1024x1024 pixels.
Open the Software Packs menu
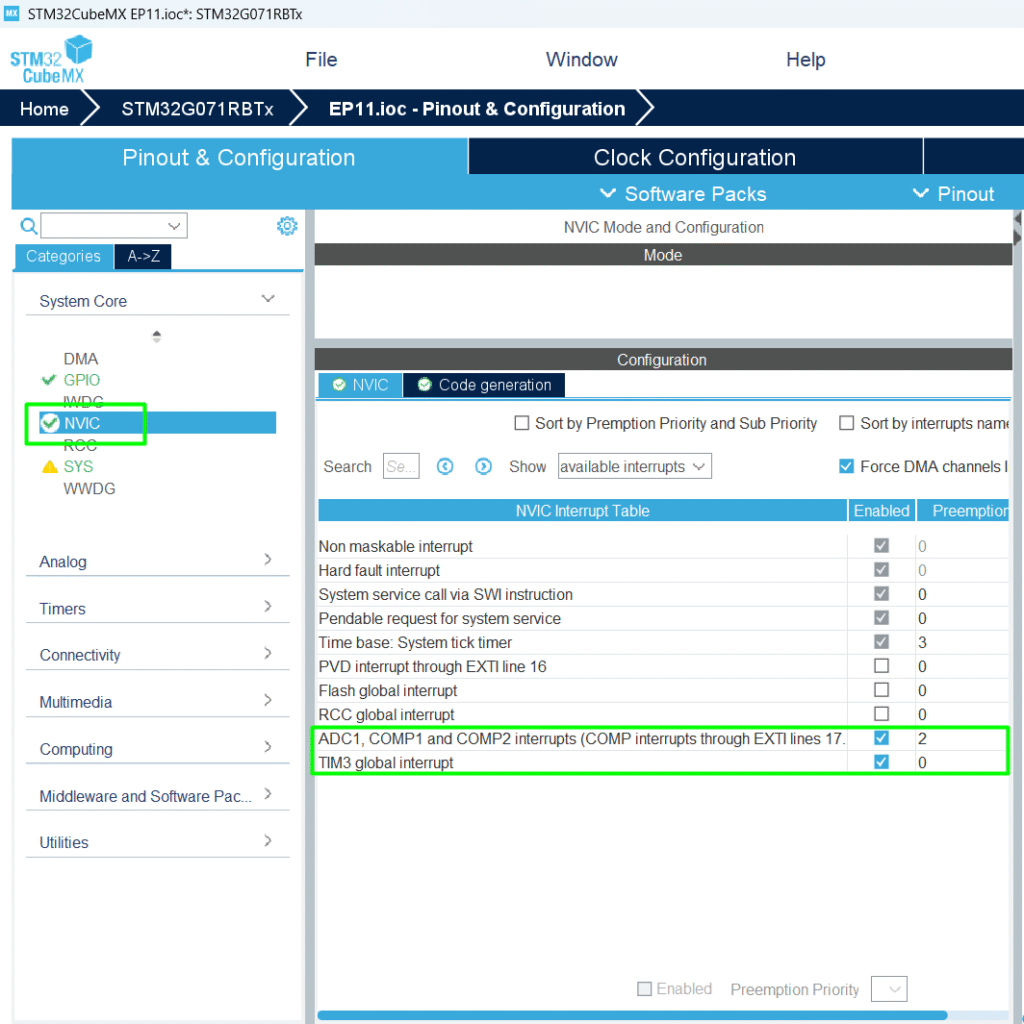coord(683,194)
